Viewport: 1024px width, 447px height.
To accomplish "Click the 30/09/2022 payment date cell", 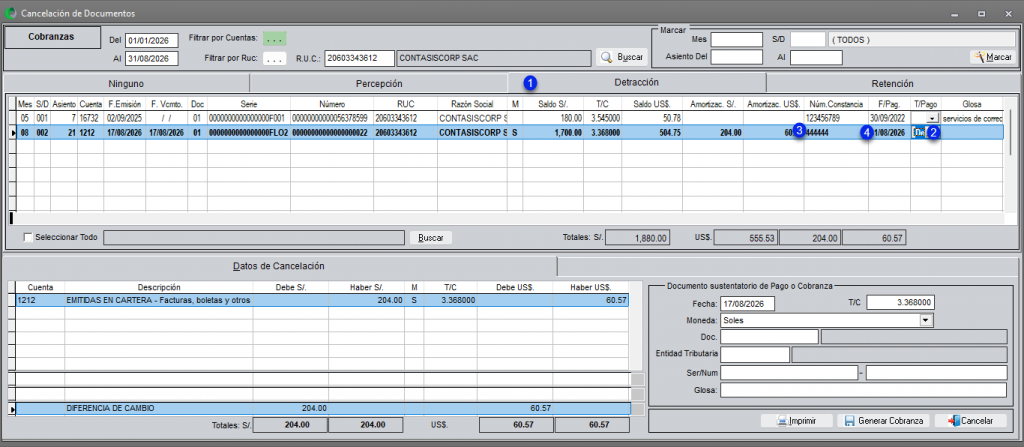I will click(x=889, y=118).
